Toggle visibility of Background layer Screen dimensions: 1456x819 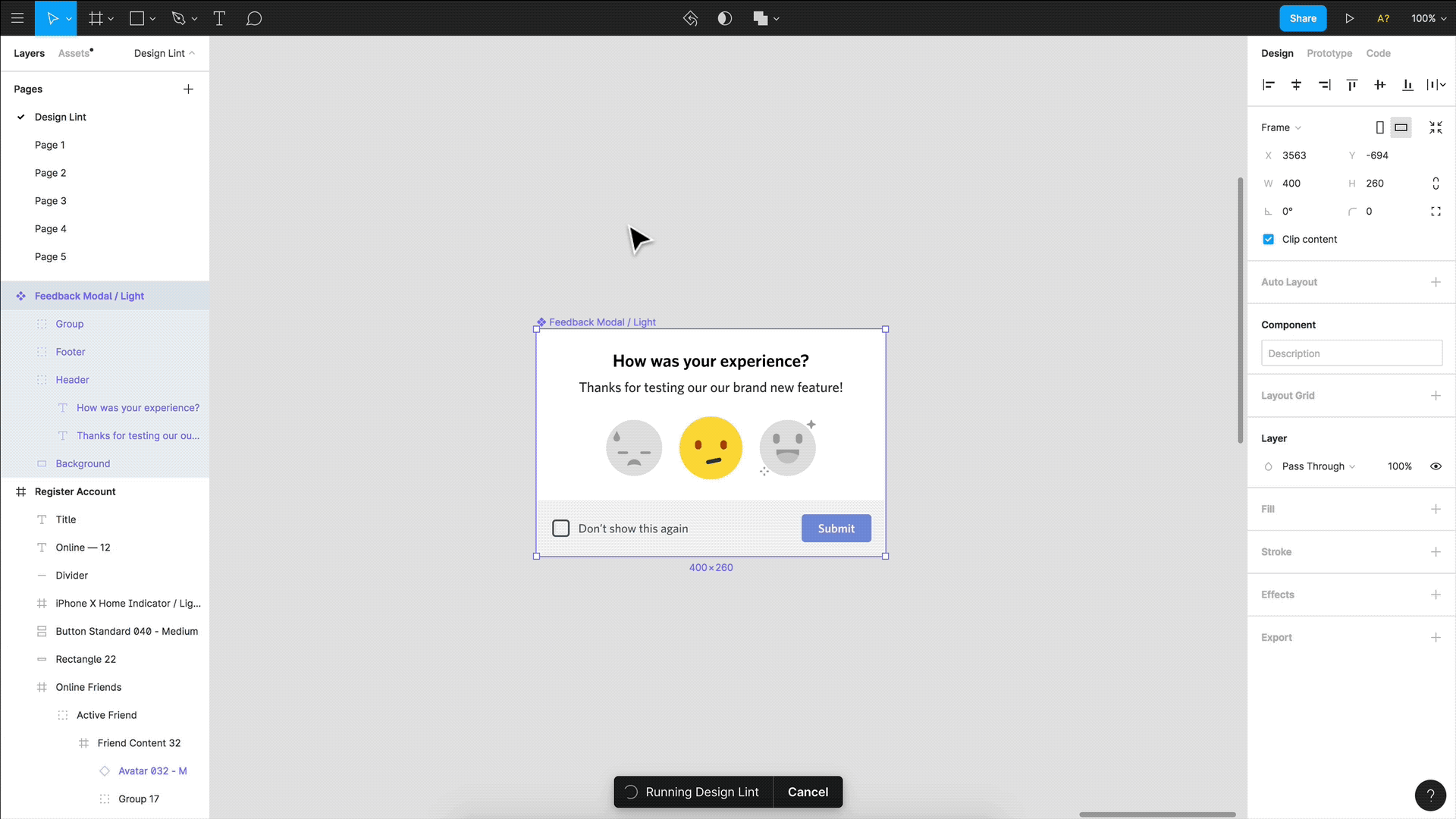coord(196,463)
